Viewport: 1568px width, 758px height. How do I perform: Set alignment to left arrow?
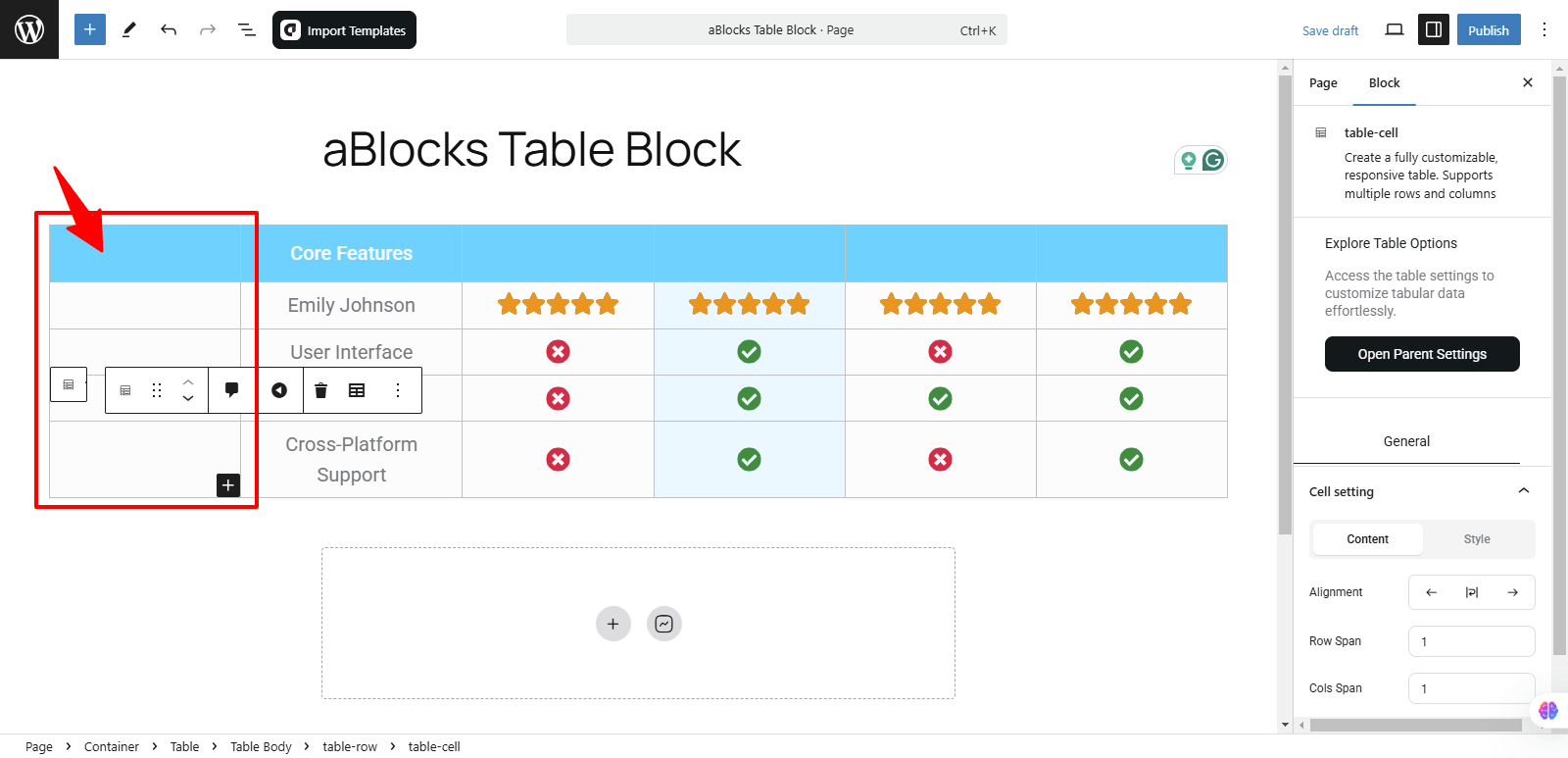pos(1431,592)
